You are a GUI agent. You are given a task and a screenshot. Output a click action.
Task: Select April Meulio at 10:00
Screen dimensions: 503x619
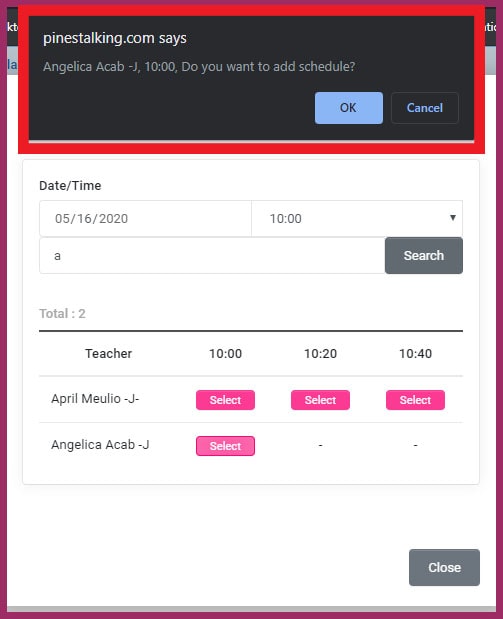(x=225, y=400)
